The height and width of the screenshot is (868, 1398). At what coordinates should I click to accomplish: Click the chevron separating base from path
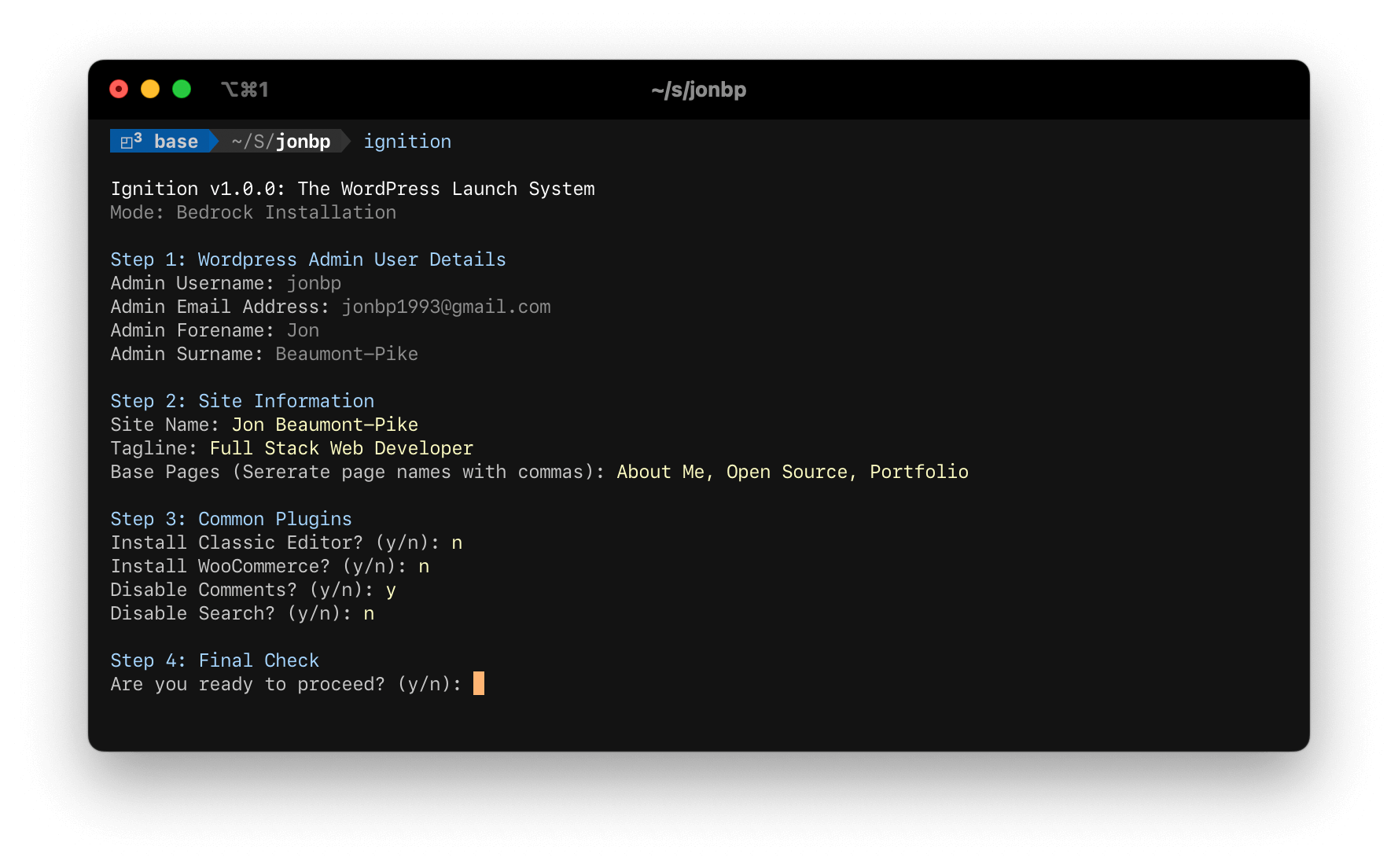211,141
